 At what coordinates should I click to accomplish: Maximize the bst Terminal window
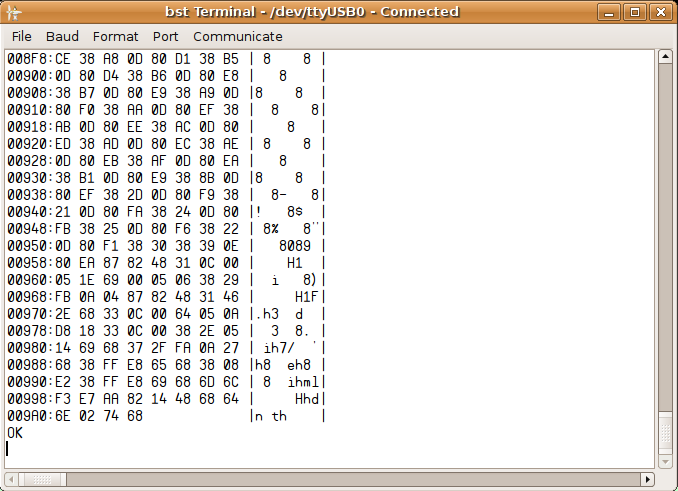tap(635, 12)
